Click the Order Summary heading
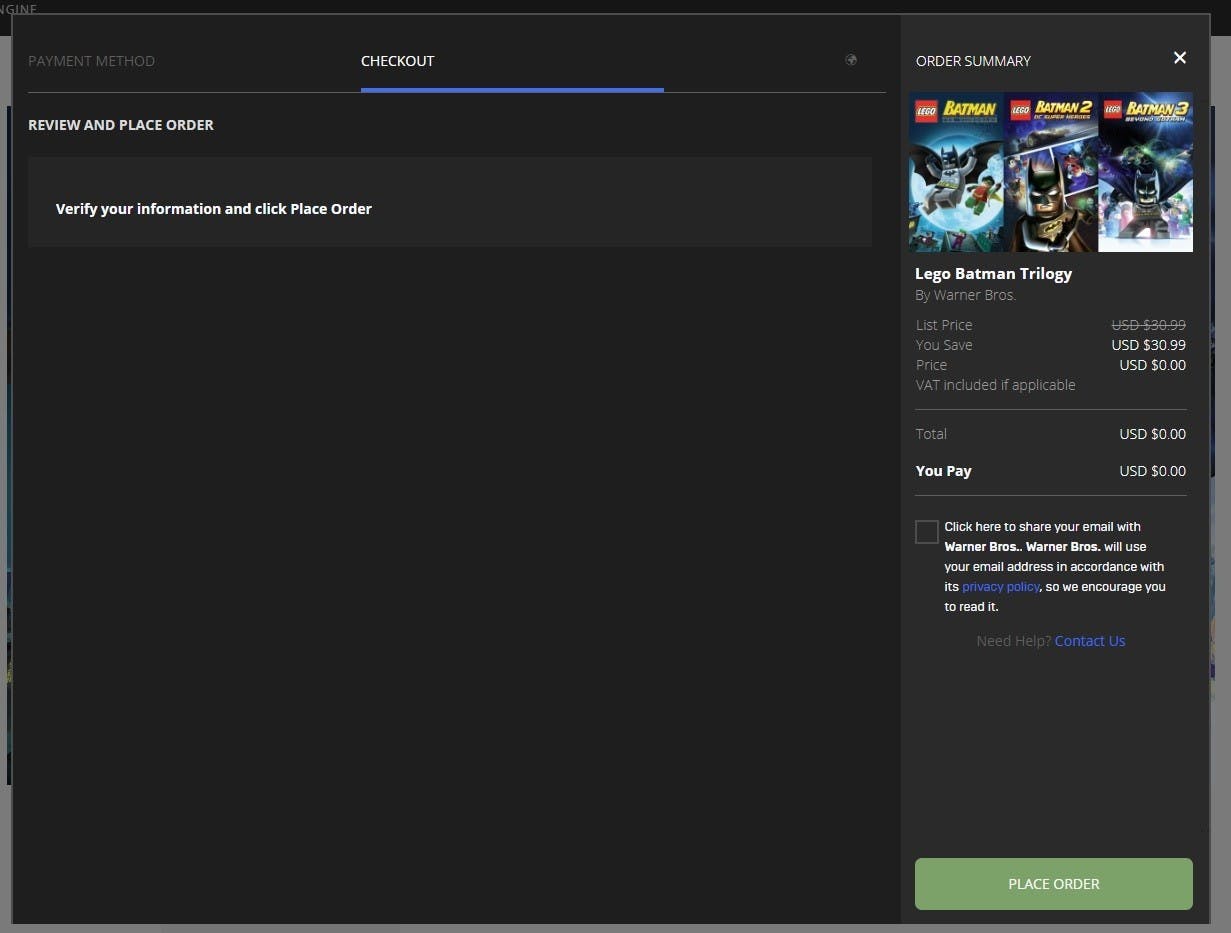1231x933 pixels. [973, 61]
